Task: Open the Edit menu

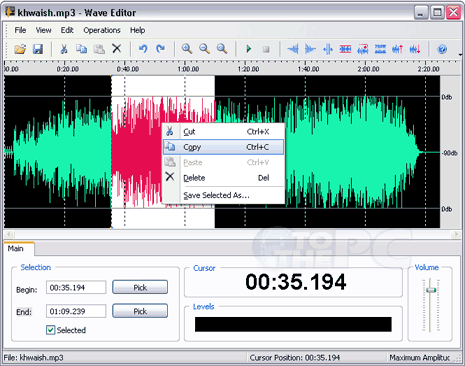Action: click(x=67, y=30)
